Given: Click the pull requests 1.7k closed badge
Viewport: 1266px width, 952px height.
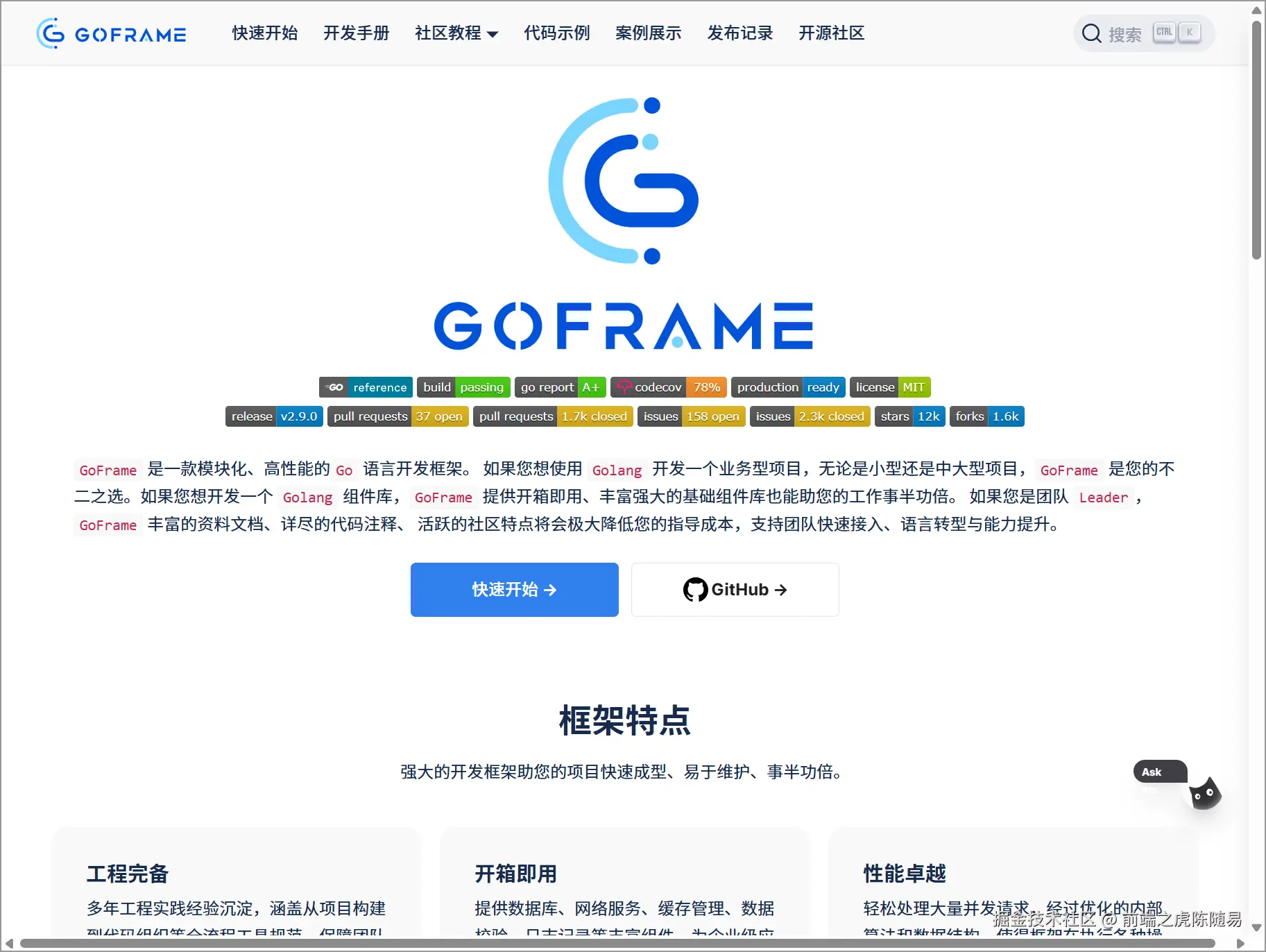Looking at the screenshot, I should (553, 416).
